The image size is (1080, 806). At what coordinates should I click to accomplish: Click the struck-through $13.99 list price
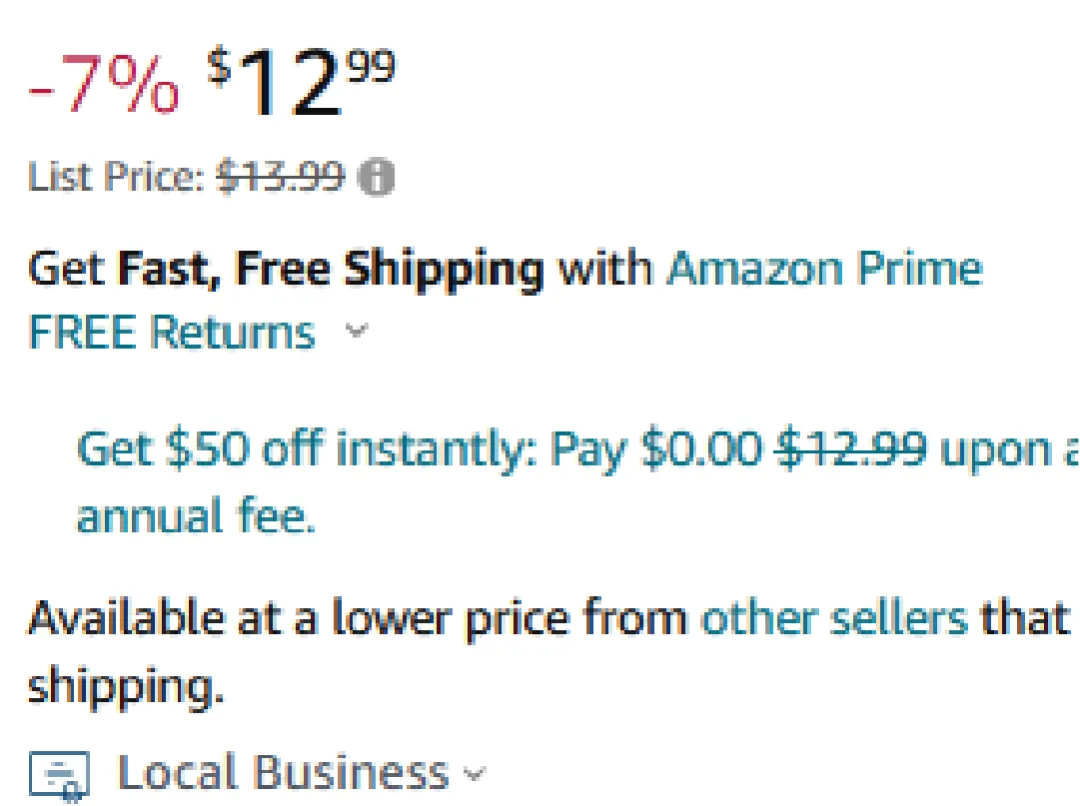click(281, 178)
